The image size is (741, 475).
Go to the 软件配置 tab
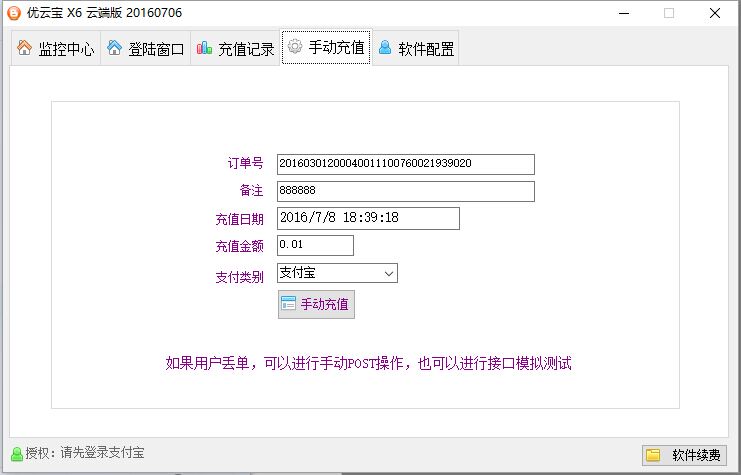[x=416, y=49]
